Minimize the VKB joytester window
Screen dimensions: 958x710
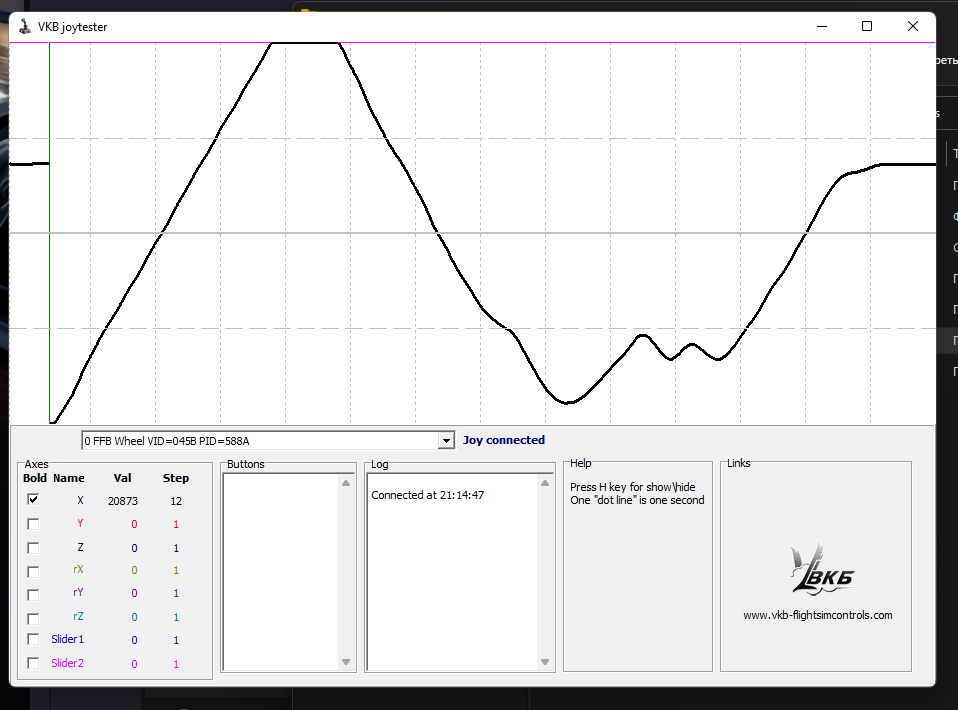(x=821, y=27)
